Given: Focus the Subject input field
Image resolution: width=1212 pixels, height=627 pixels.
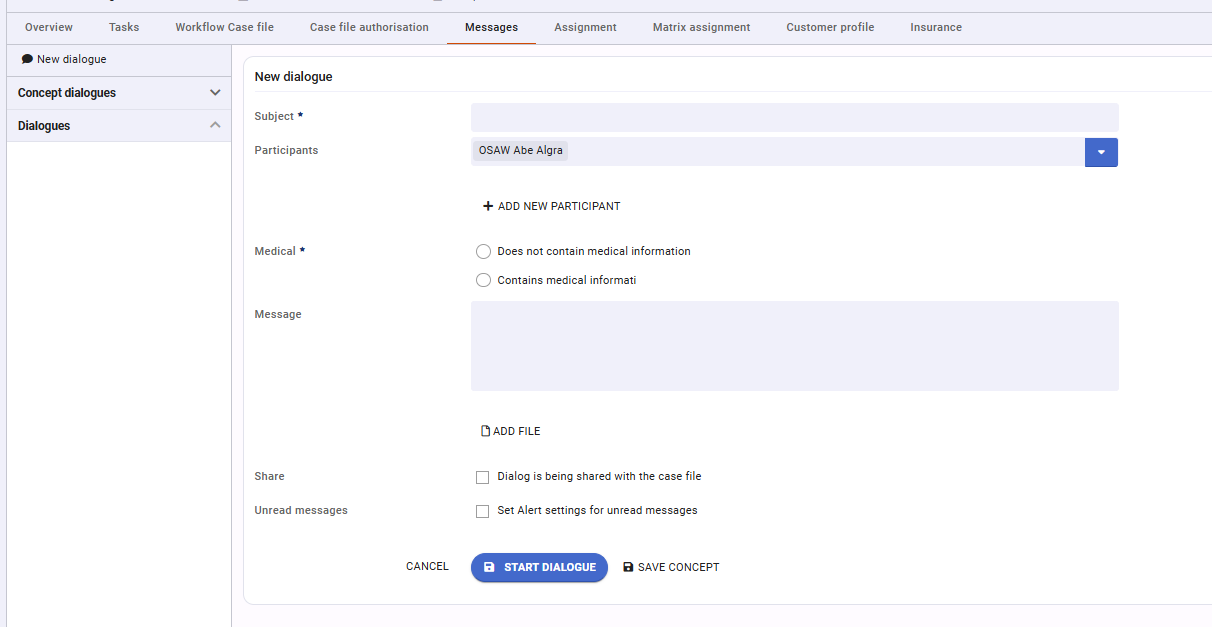Looking at the screenshot, I should coord(795,117).
